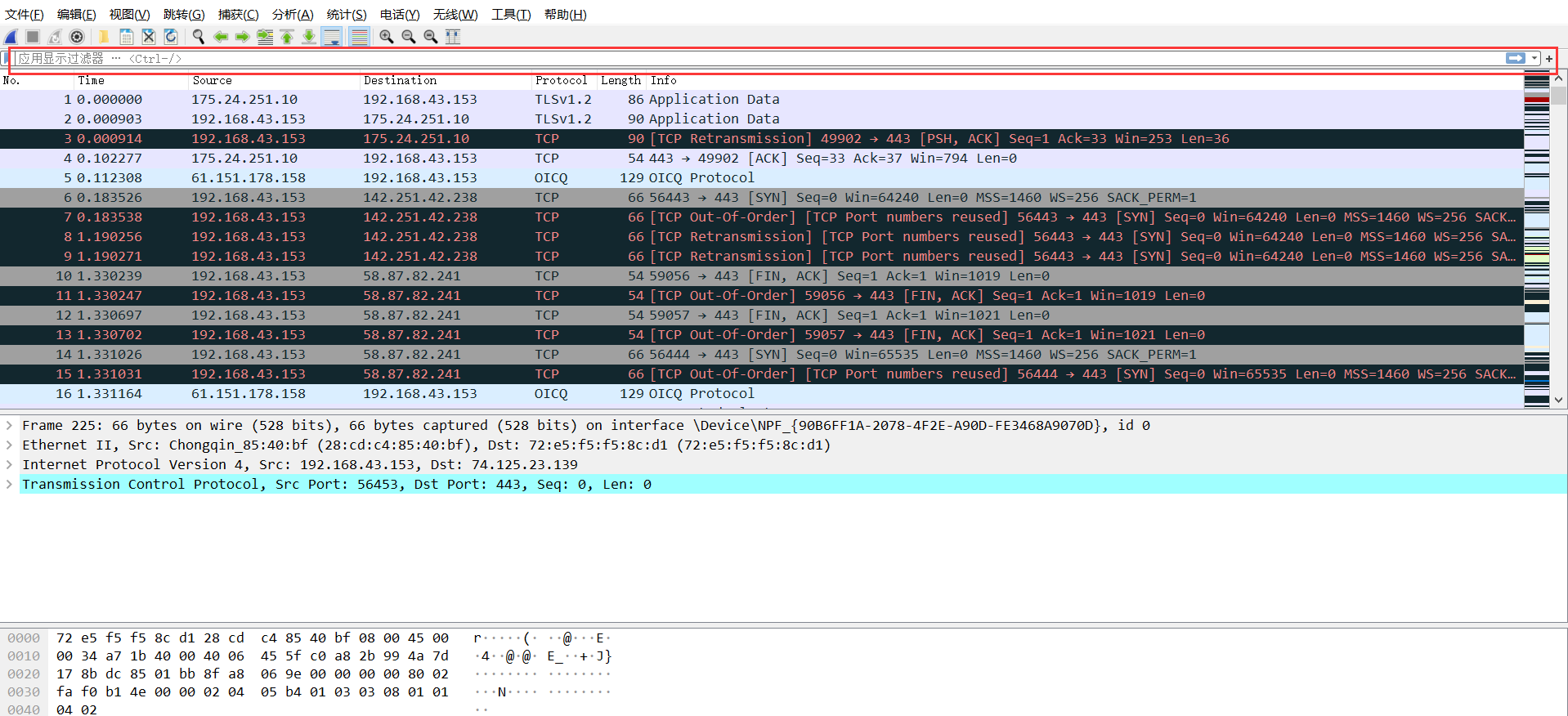1568x716 pixels.
Task: Sort by the No. column header
Action: pyautogui.click(x=37, y=80)
